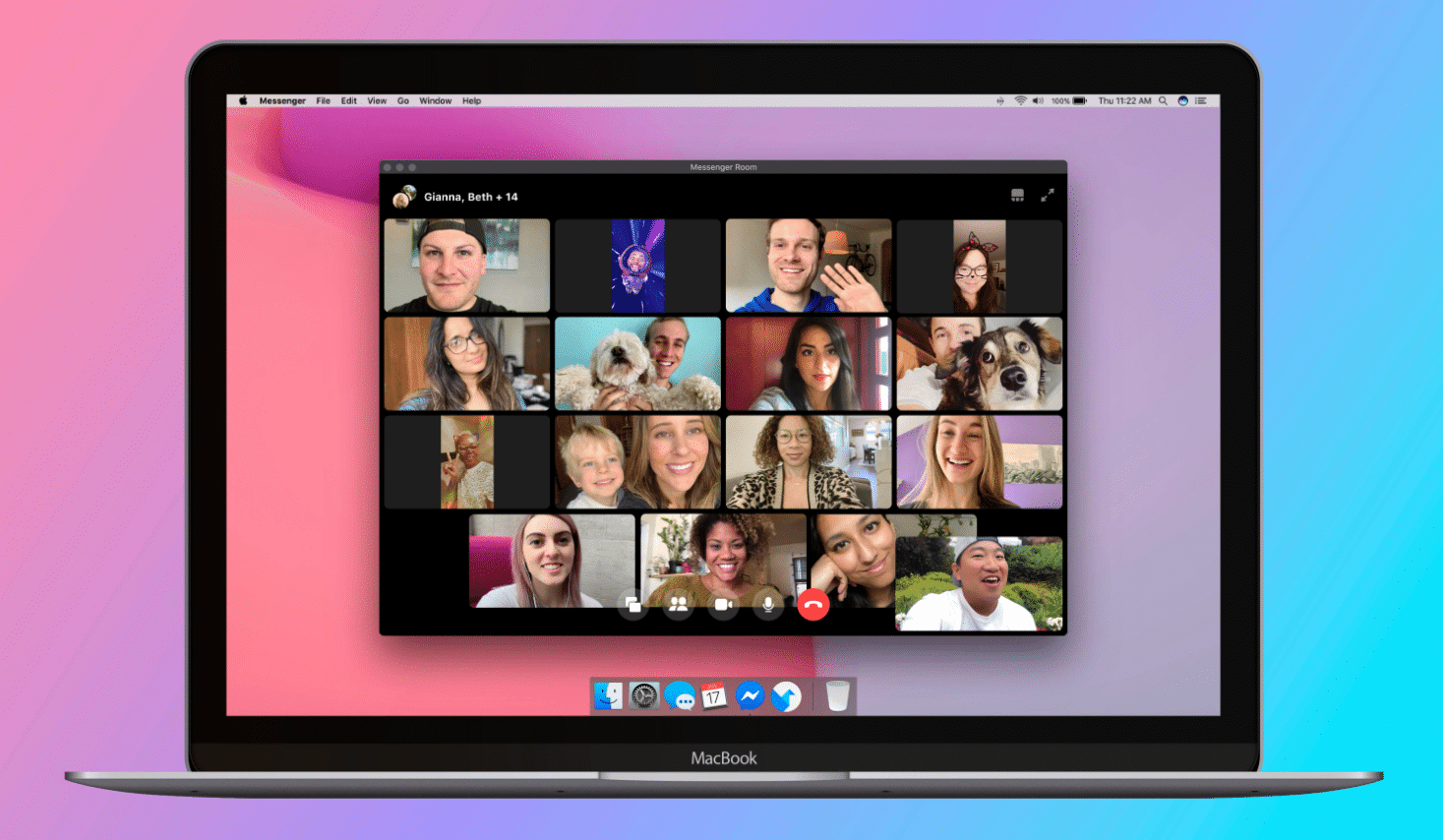Open the Trash in the dock

coord(837,696)
